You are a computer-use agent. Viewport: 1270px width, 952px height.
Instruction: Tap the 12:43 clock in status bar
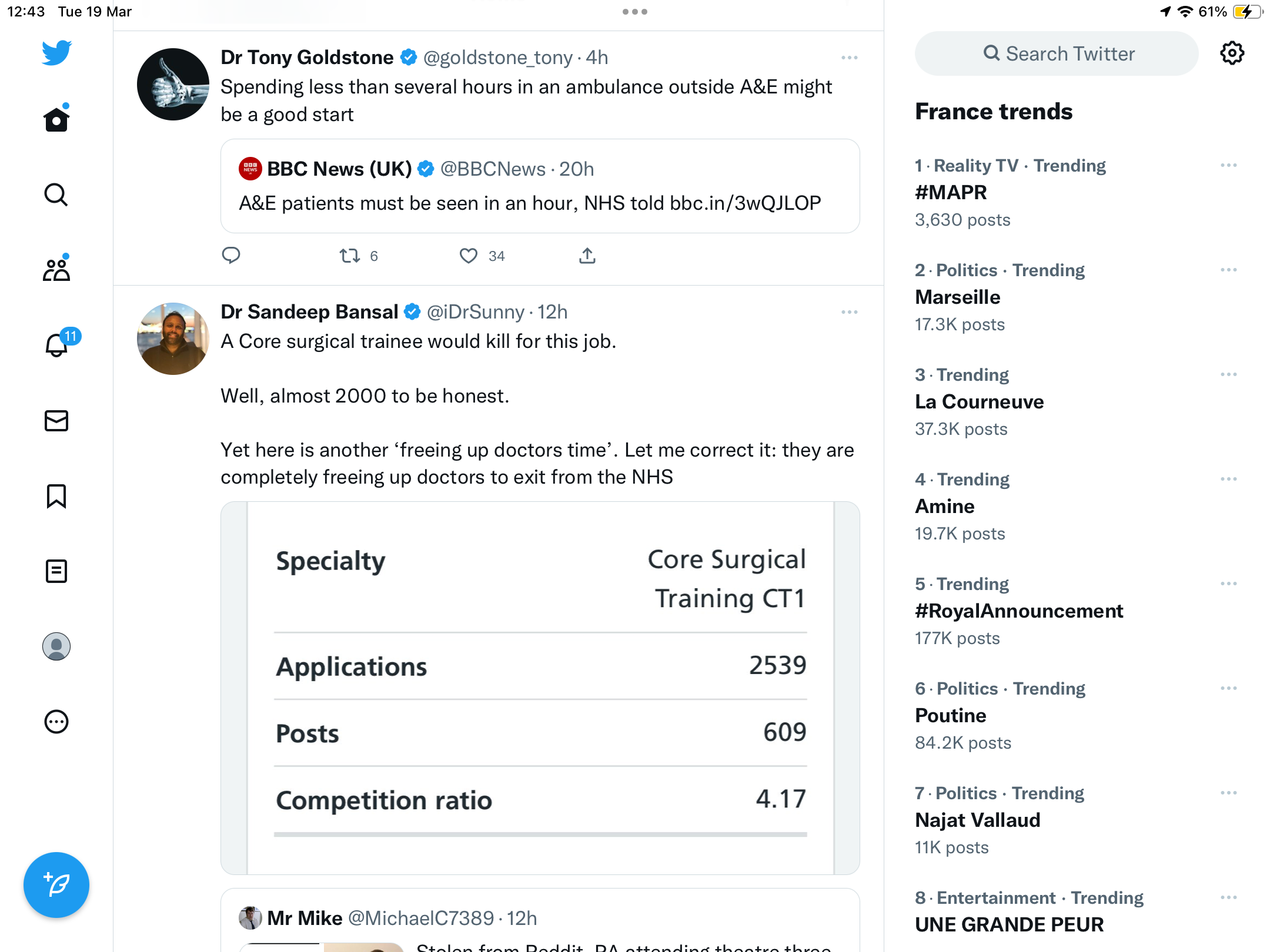coord(26,12)
